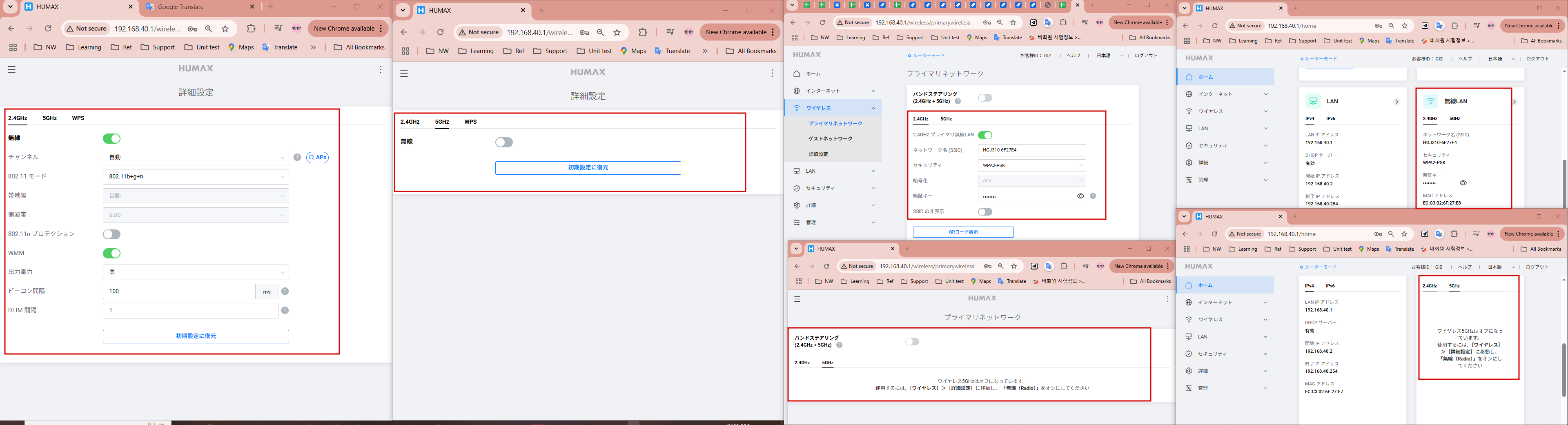Switch to the Google Translate browser tab

click(200, 7)
